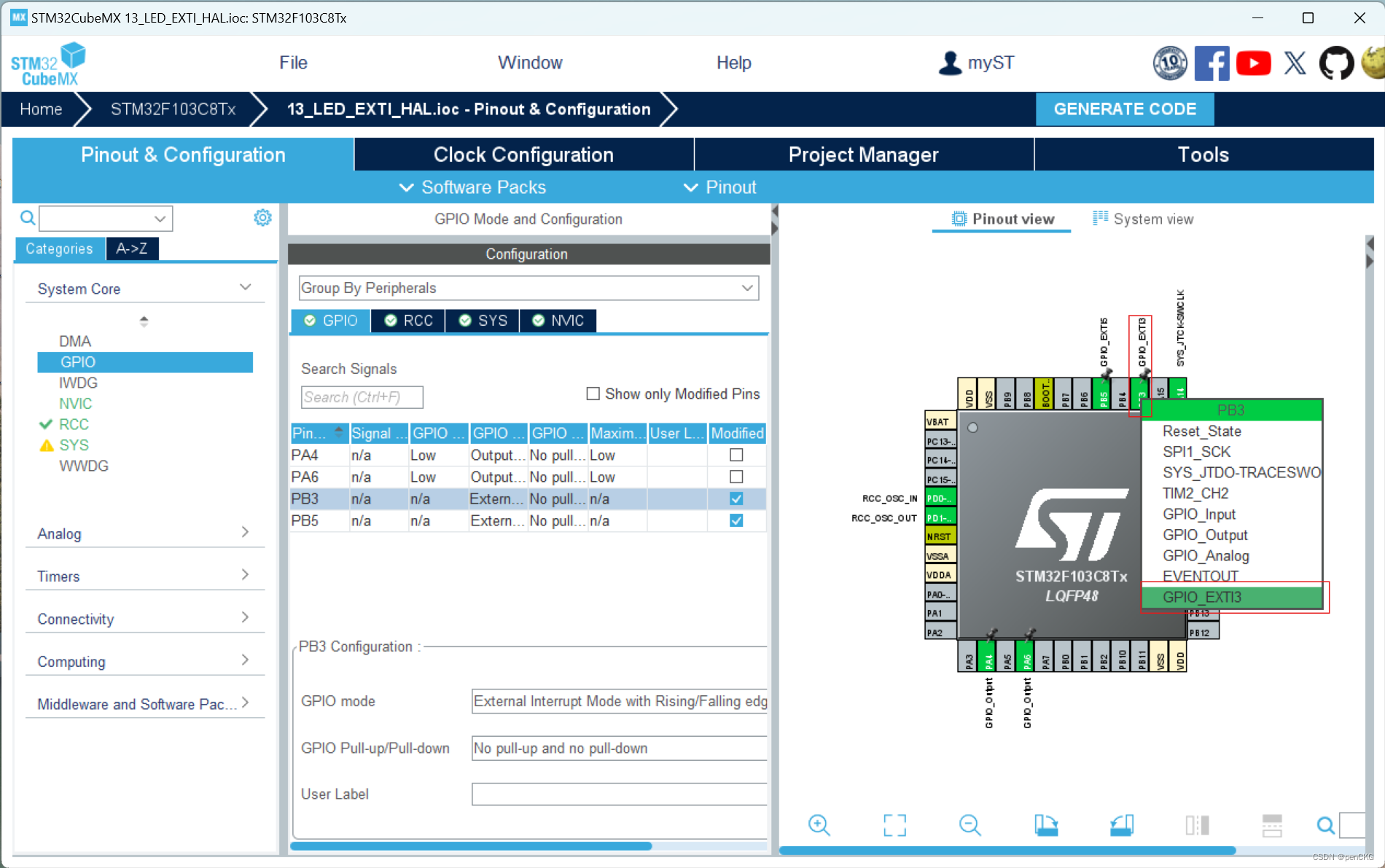Viewport: 1385px width, 868px height.
Task: Click the STM32F103C8Tx breadcrumb
Action: point(173,109)
